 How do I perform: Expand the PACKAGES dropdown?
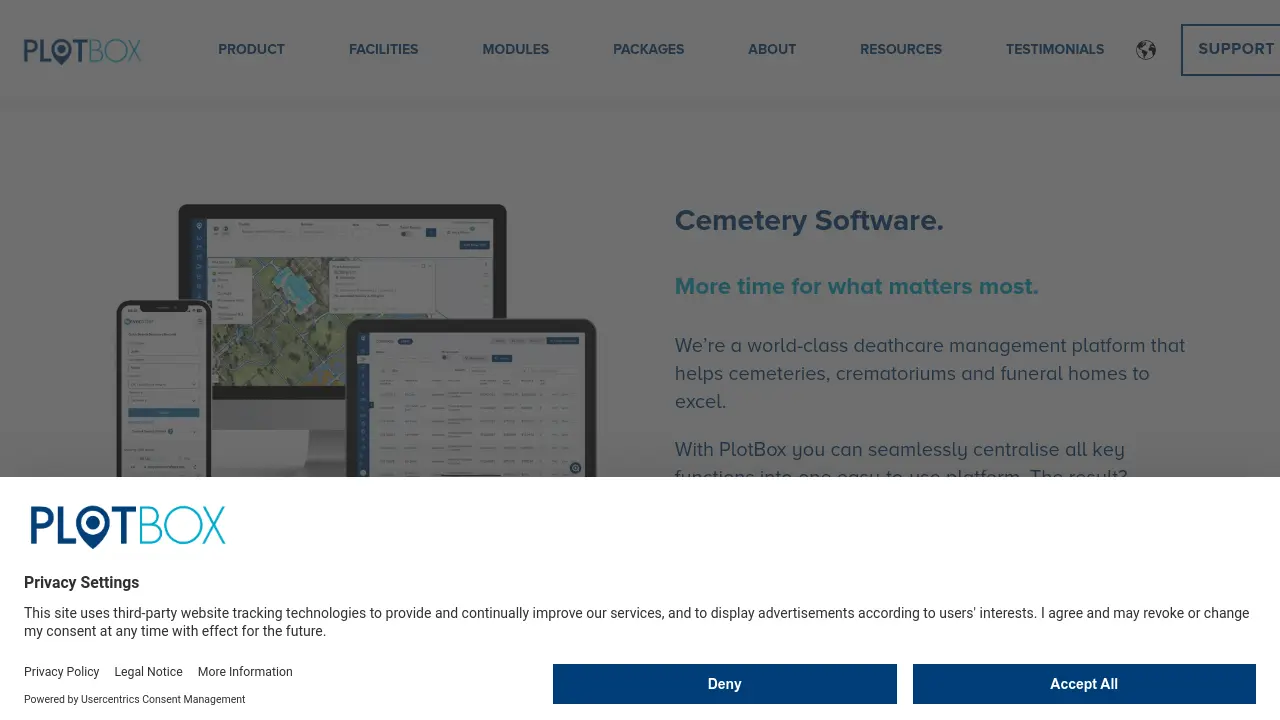(648, 49)
